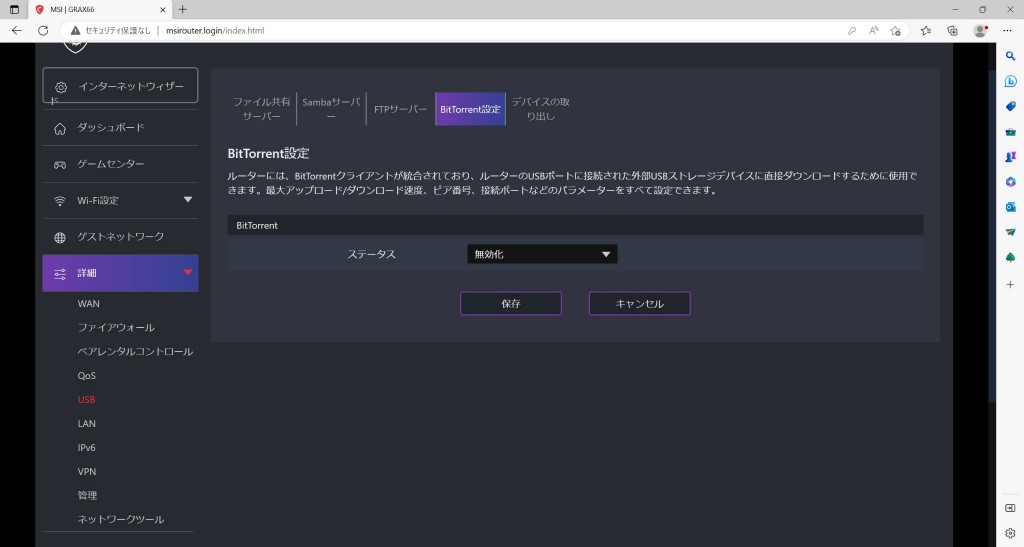Image resolution: width=1024 pixels, height=547 pixels.
Task: Open the ペアレンタルコントロール submenu item
Action: click(x=135, y=352)
